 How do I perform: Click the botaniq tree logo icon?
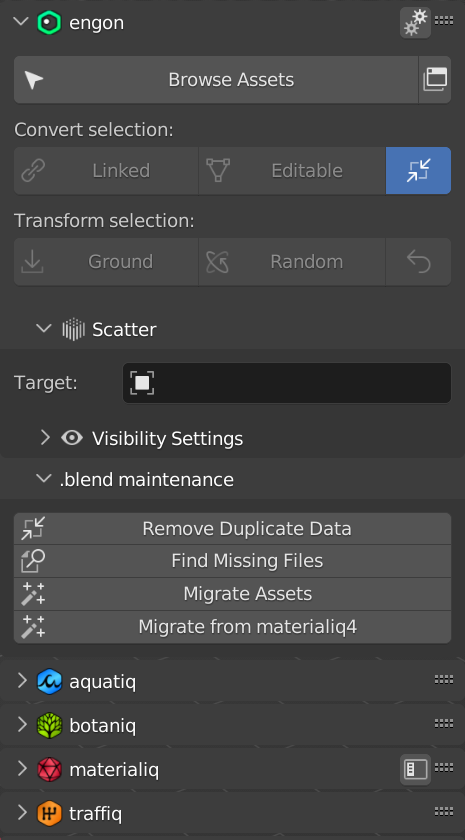(x=49, y=726)
